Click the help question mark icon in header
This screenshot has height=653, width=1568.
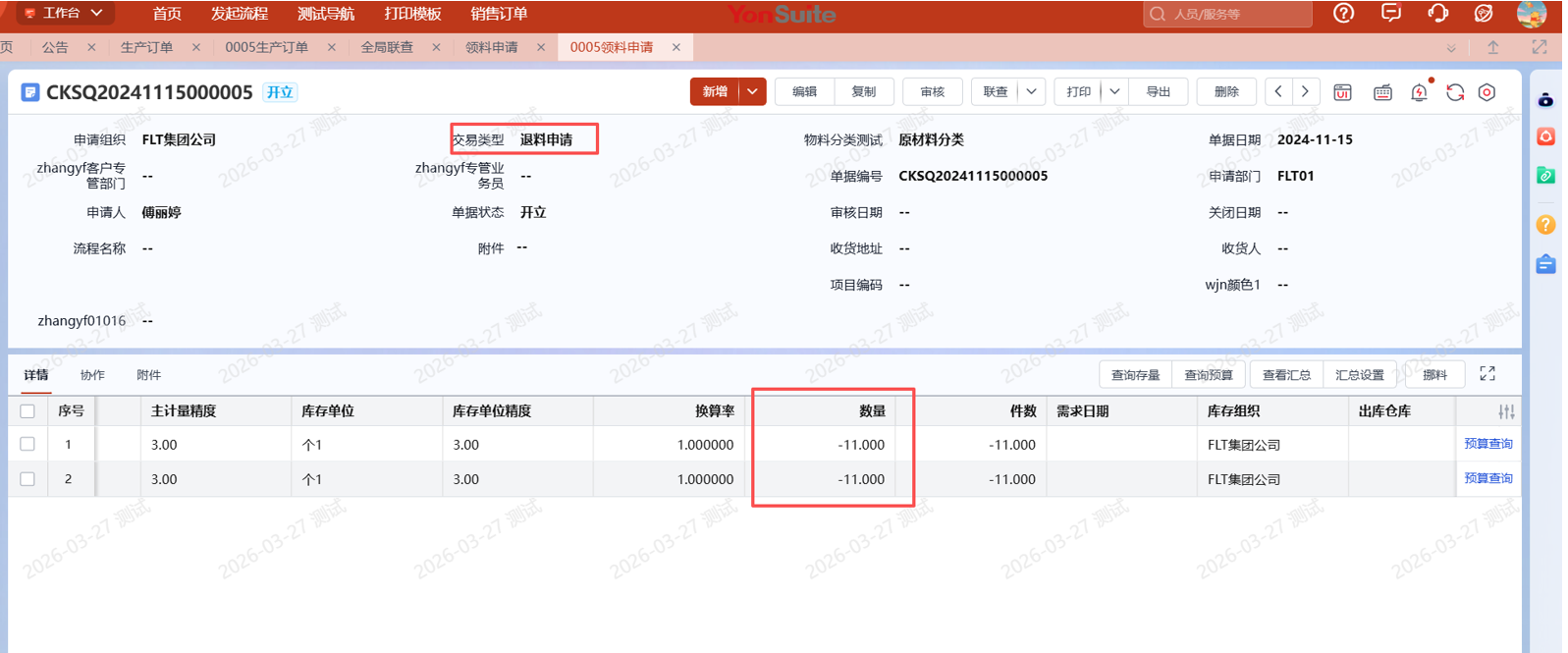point(1343,14)
